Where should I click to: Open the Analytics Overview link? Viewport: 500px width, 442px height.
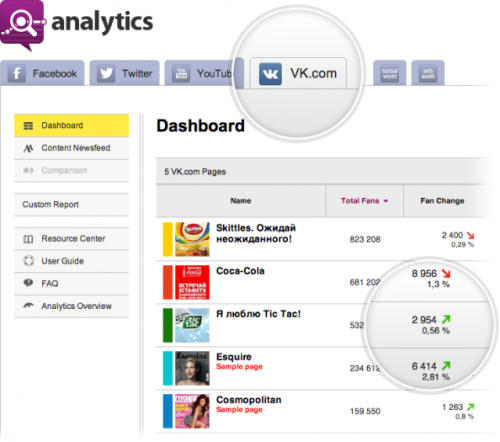click(x=71, y=306)
